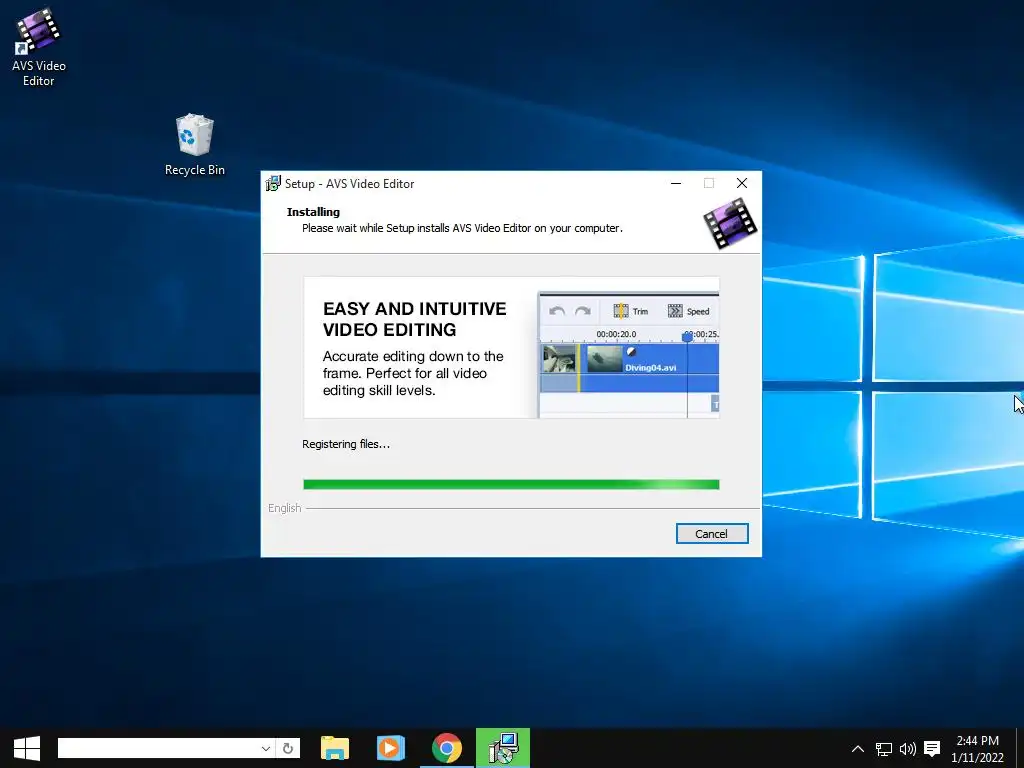1024x768 pixels.
Task: Open the network tray icon
Action: [884, 749]
